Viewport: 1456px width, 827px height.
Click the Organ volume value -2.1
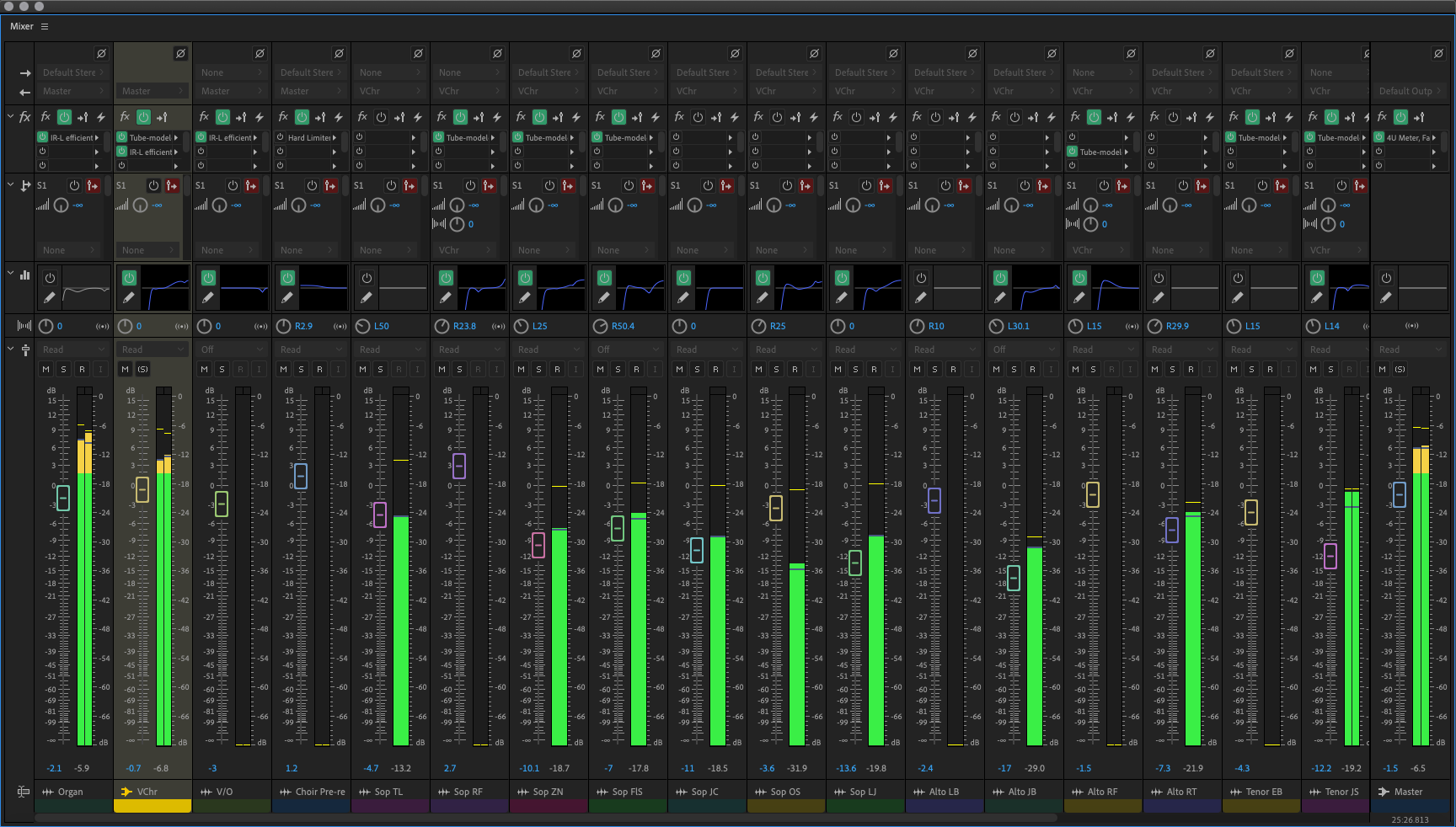click(55, 768)
